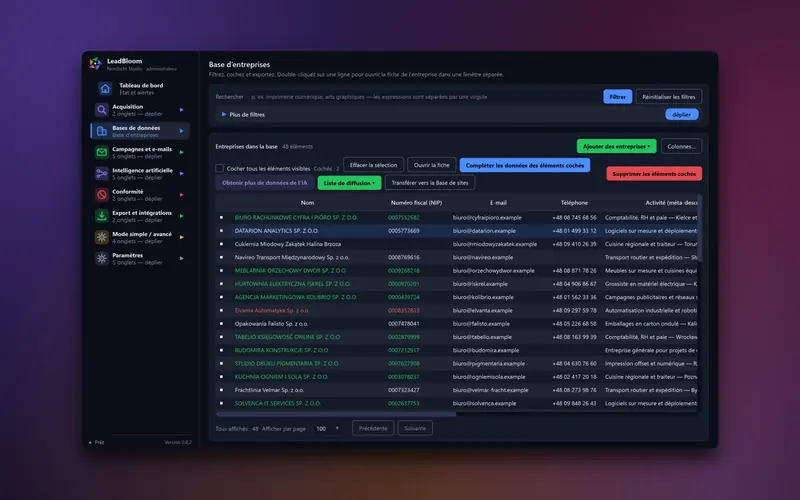Screen dimensions: 800x500
Task: Select the Mode simple / avancé icon
Action: point(102,237)
